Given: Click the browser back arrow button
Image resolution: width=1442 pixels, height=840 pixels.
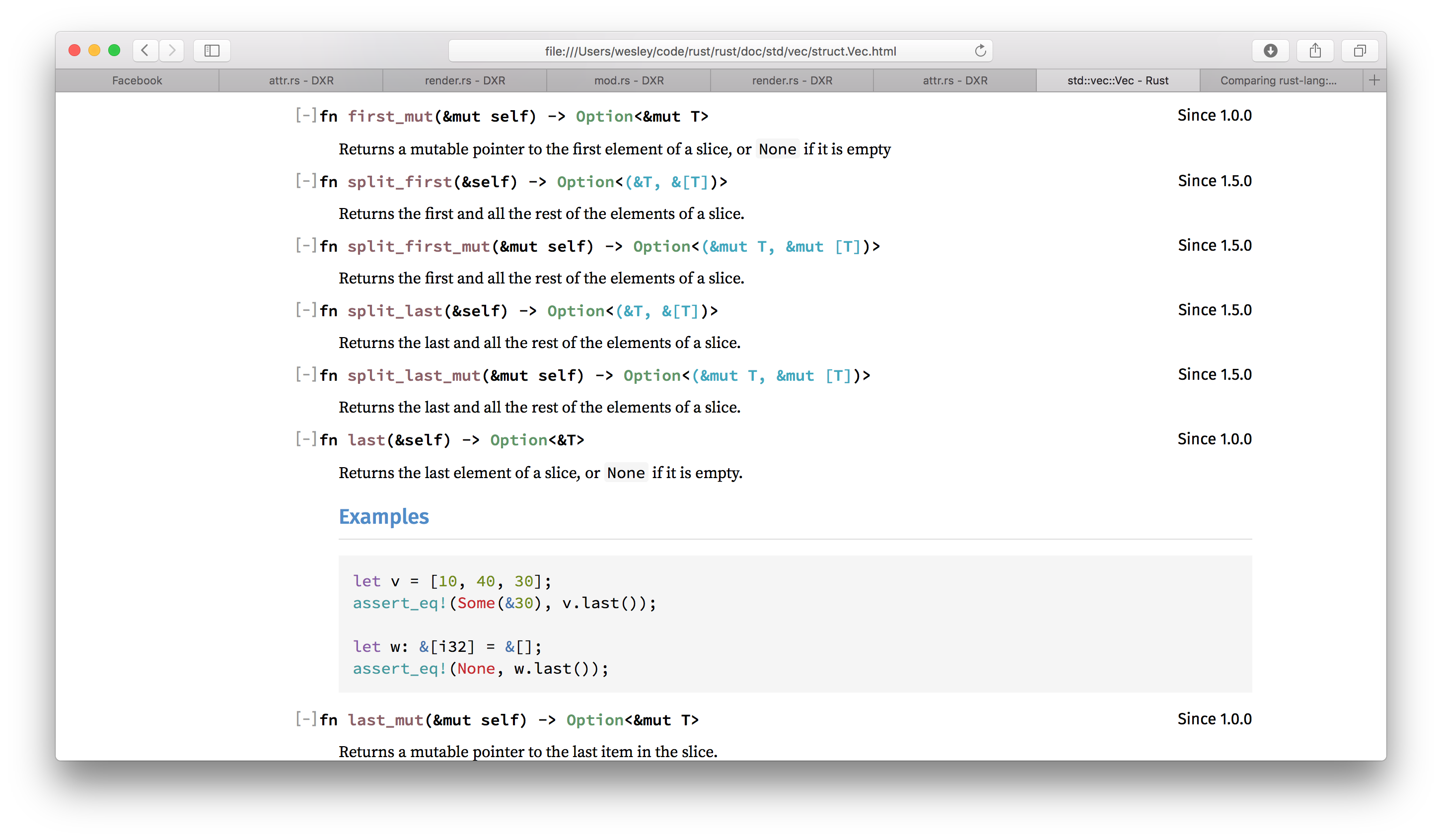Looking at the screenshot, I should pos(145,50).
